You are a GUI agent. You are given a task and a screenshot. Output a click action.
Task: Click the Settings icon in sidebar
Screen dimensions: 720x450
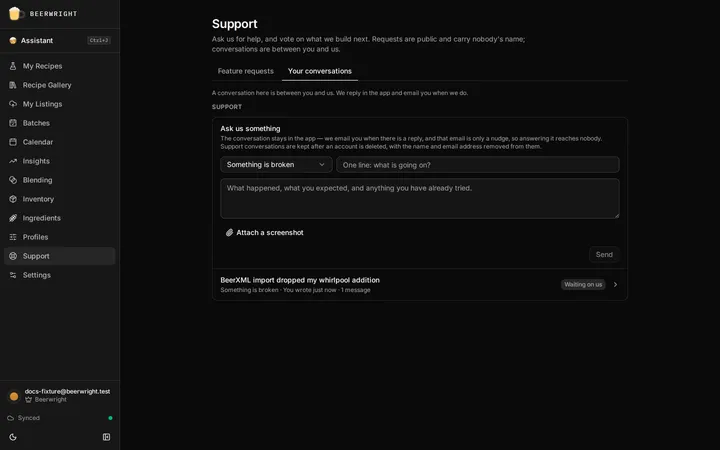(13, 275)
